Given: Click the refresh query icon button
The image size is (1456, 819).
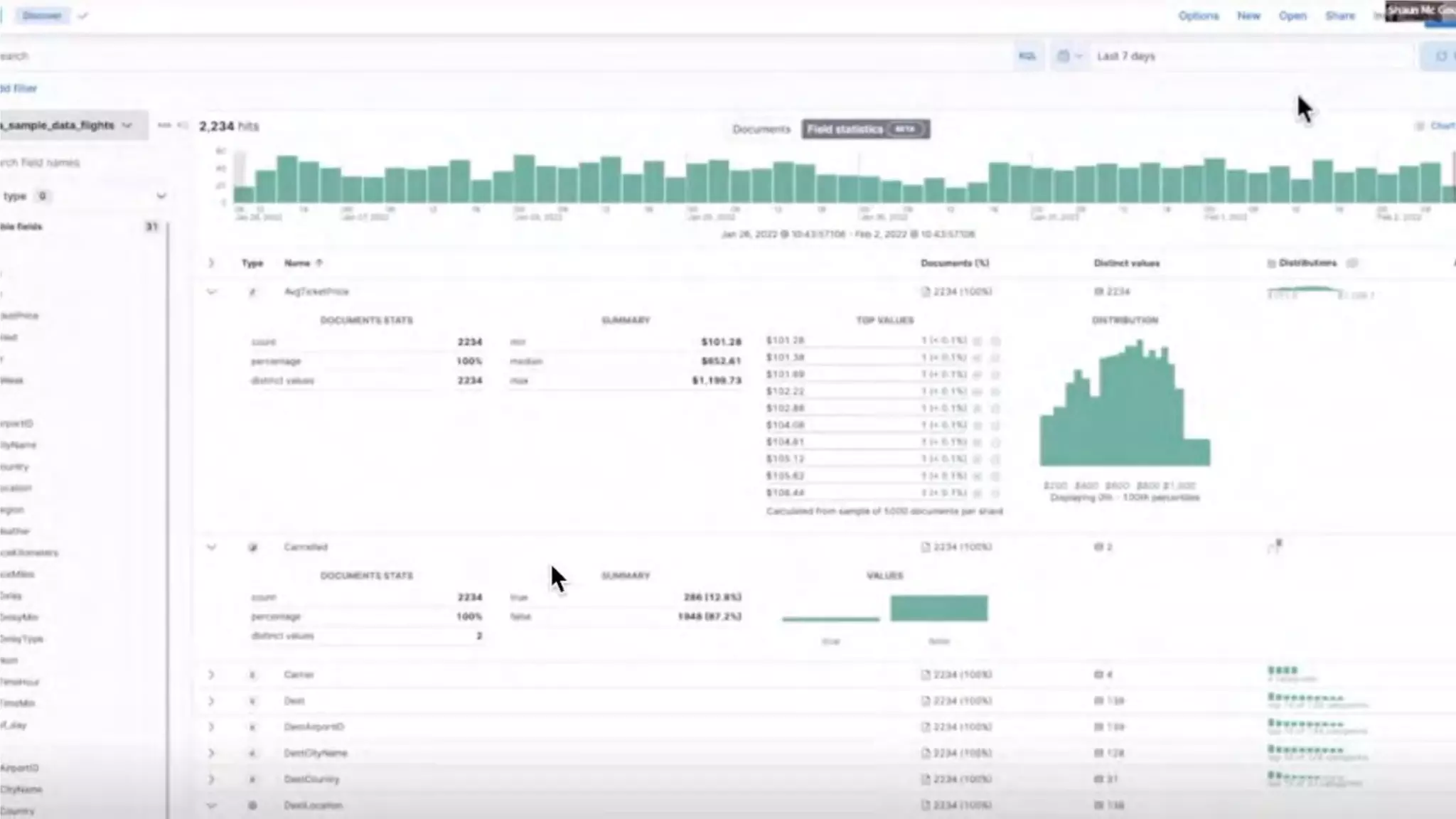Looking at the screenshot, I should tap(1440, 56).
